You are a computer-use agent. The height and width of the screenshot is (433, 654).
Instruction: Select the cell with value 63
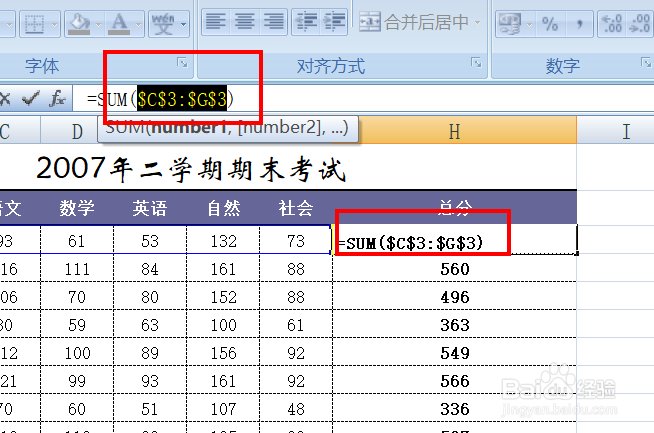[150, 325]
